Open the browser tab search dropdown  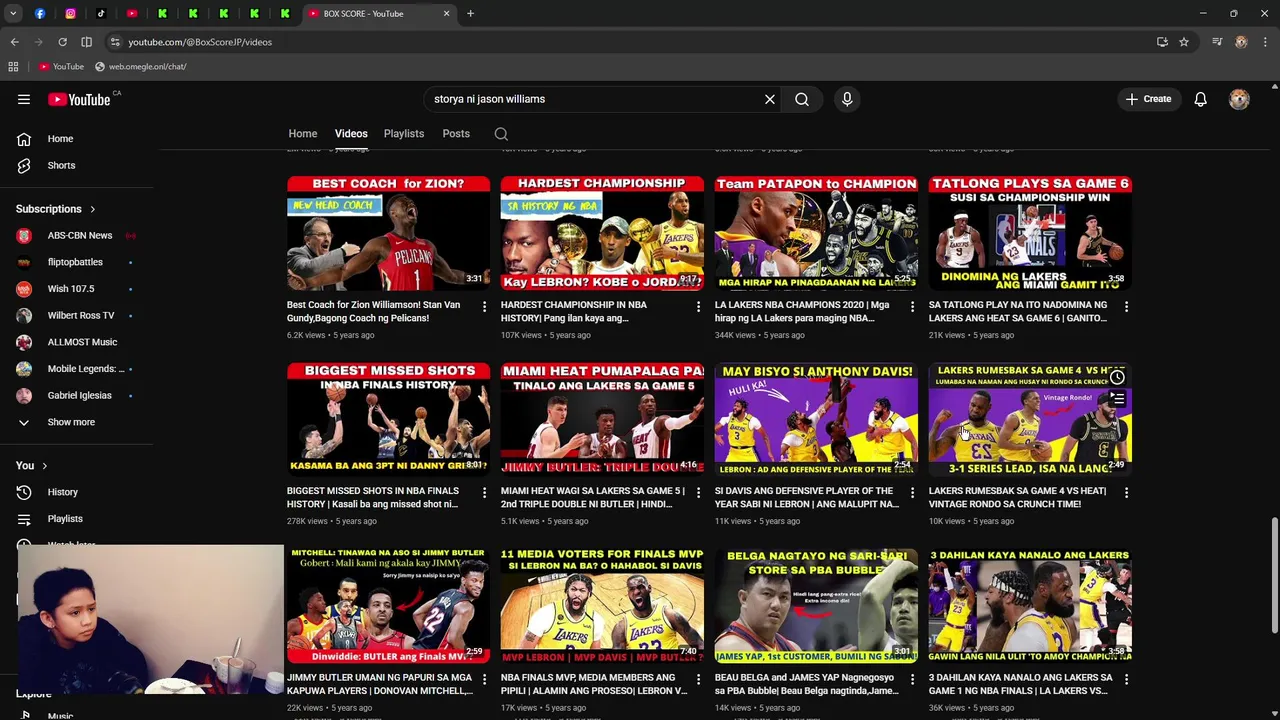pos(13,14)
